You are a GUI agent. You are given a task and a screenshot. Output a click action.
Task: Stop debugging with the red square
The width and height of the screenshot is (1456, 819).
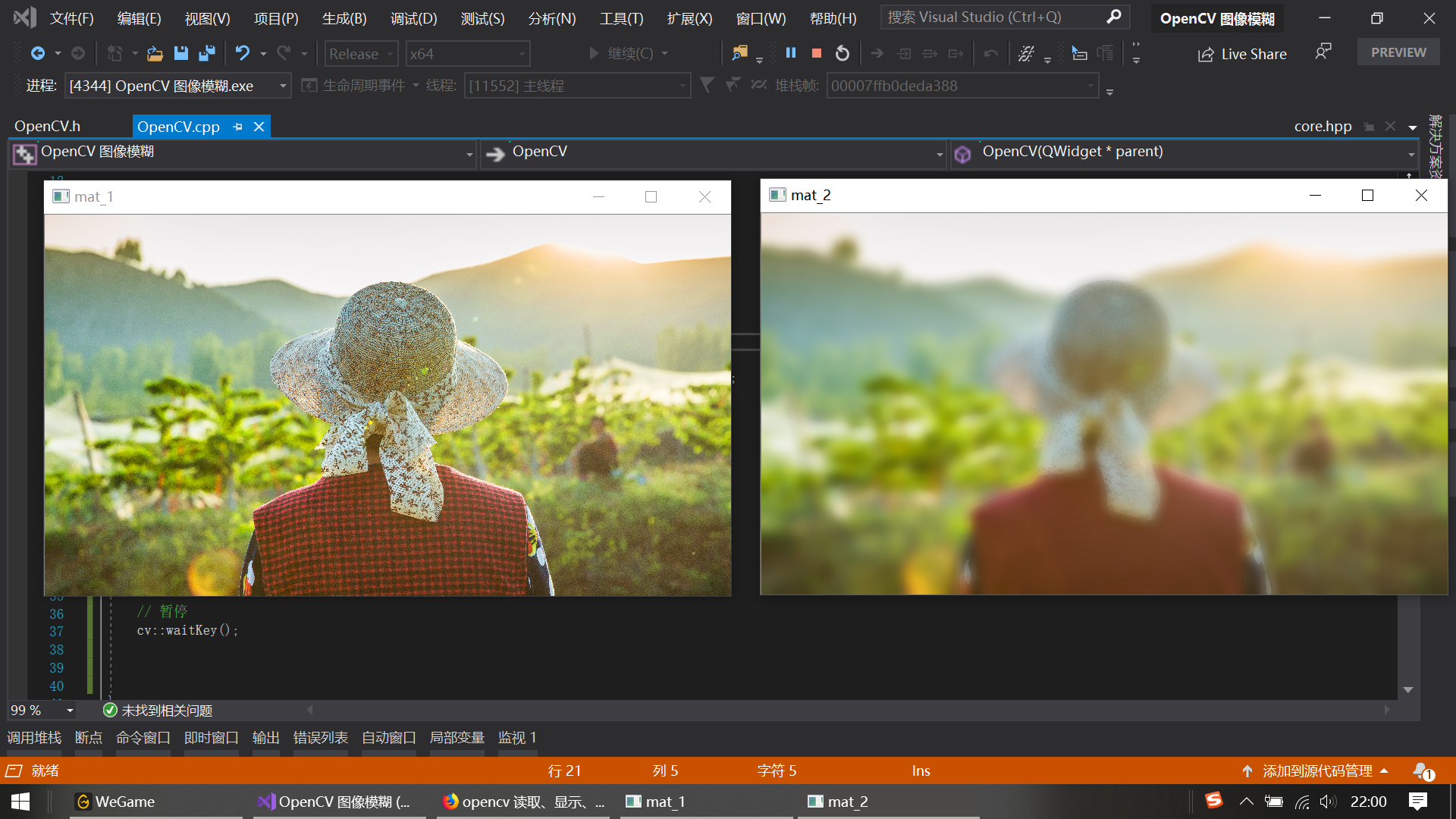[817, 53]
